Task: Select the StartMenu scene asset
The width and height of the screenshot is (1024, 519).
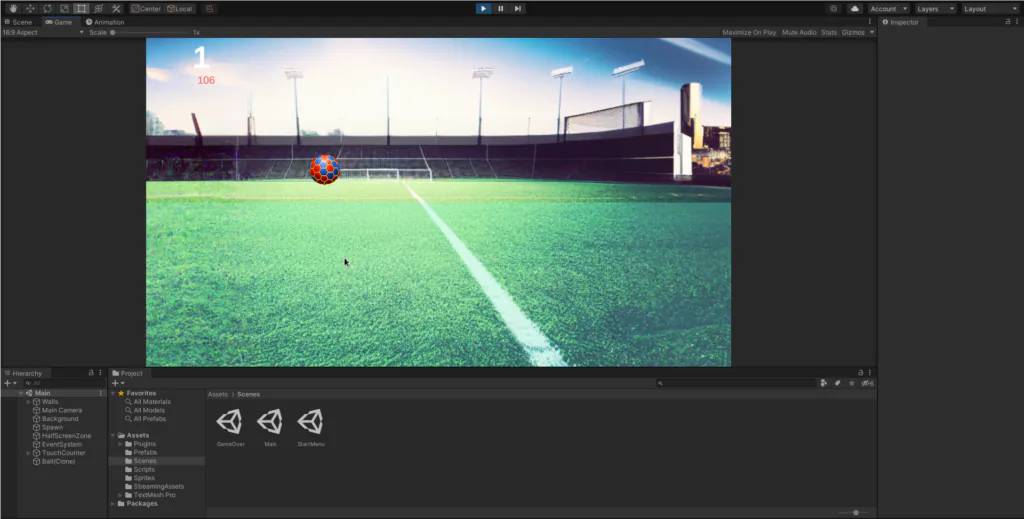Action: point(310,427)
